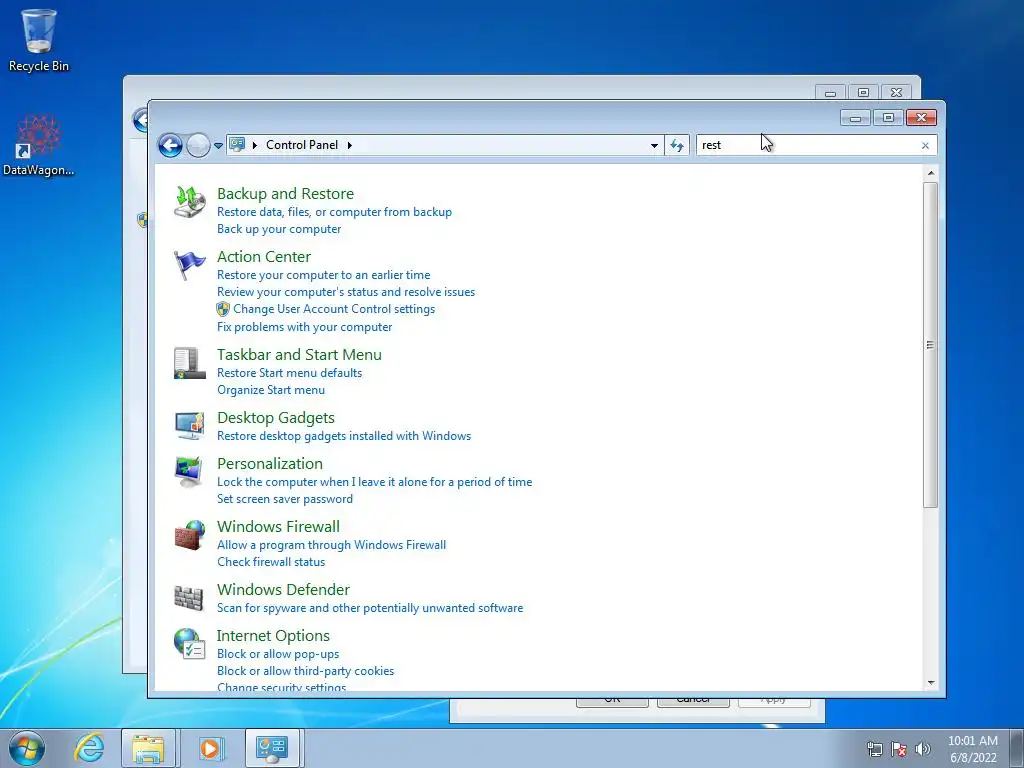Open the Taskbar and Start Menu icon
Viewport: 1024px width, 768px height.
189,363
